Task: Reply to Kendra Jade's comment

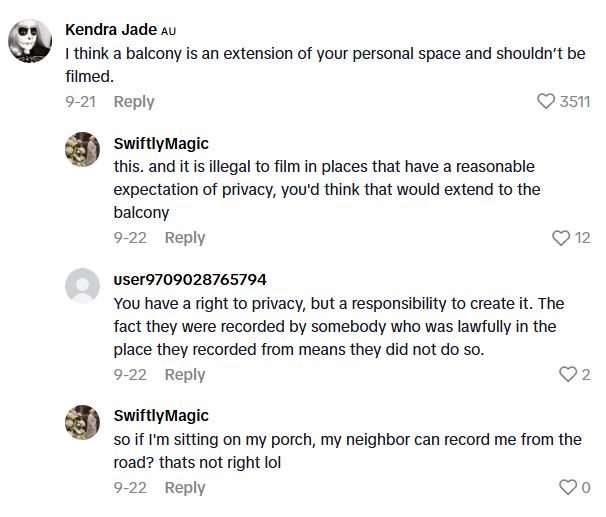Action: [x=134, y=101]
